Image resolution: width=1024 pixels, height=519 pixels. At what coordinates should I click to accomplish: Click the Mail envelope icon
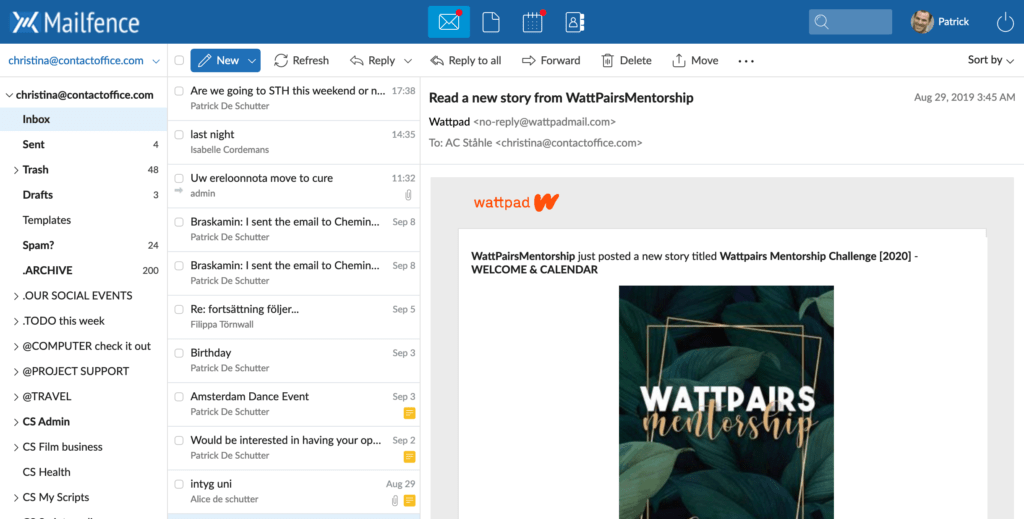(449, 22)
